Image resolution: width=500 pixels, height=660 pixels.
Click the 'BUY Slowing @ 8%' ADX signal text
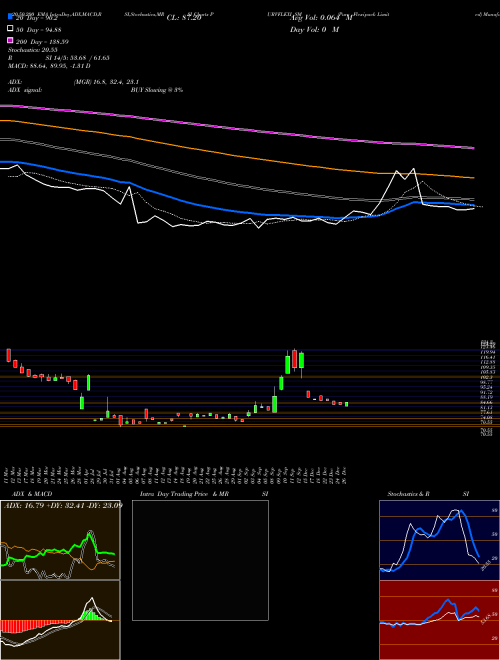157,90
